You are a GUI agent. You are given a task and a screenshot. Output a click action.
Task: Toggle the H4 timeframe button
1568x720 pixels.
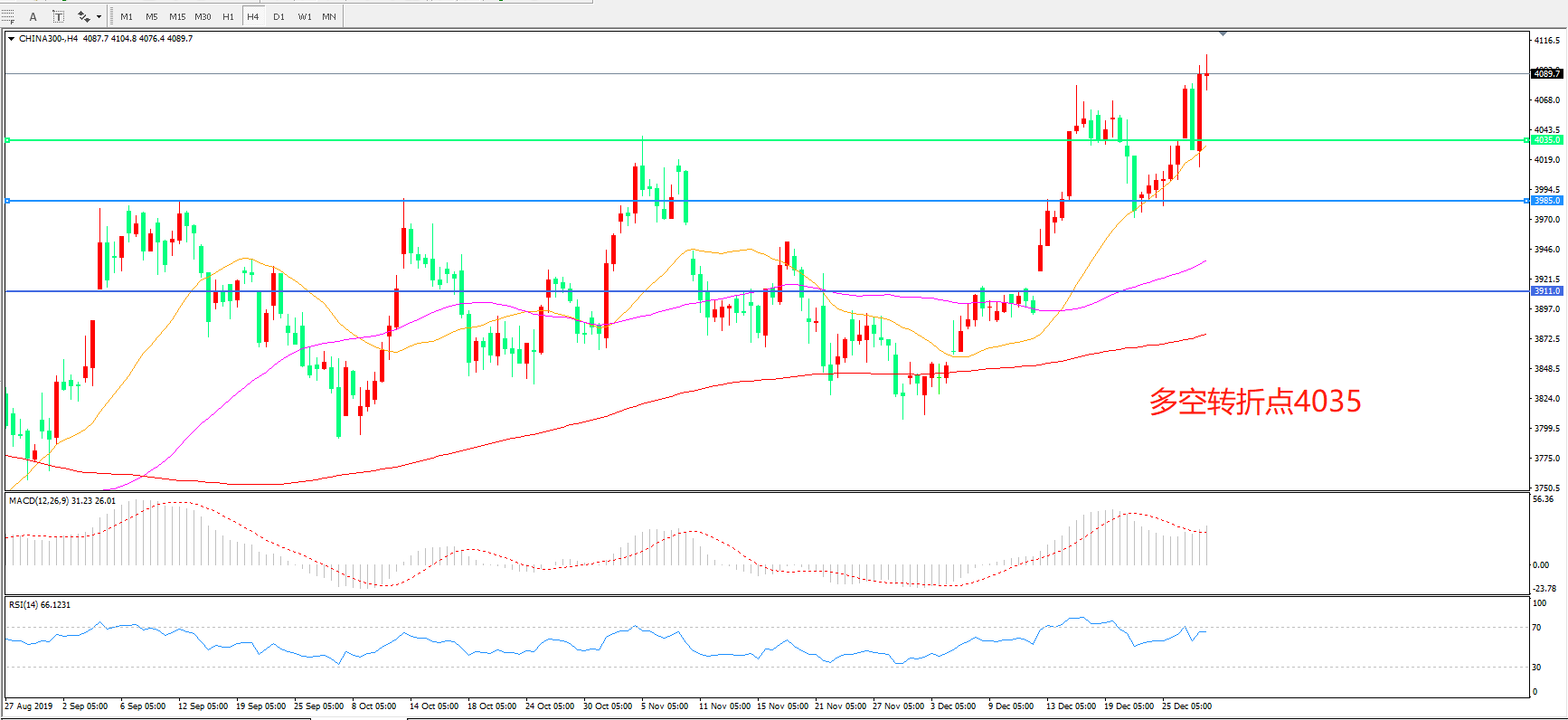point(253,16)
